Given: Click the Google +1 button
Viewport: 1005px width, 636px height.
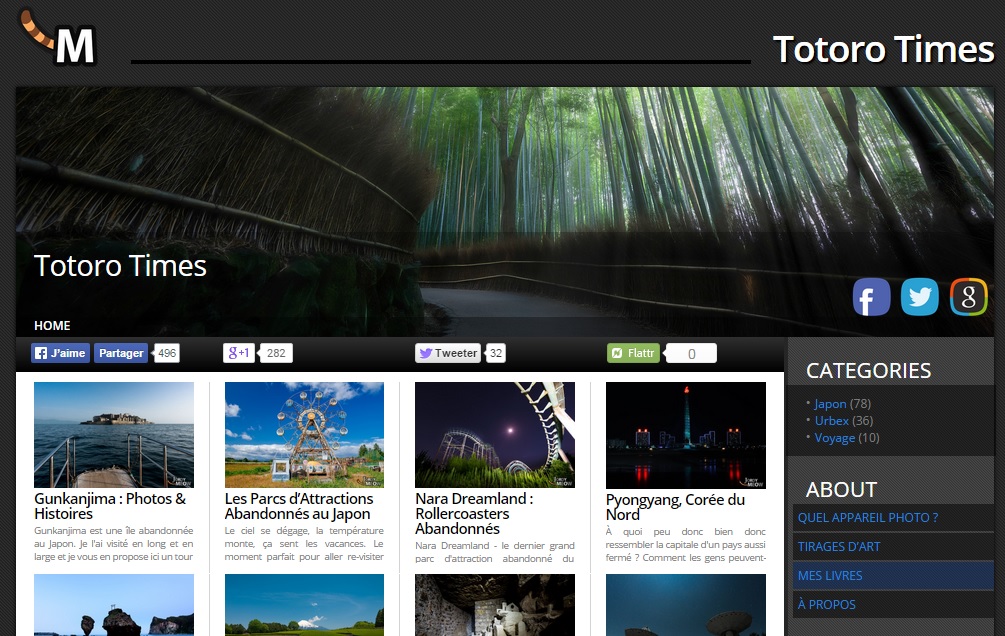Looking at the screenshot, I should tap(239, 353).
